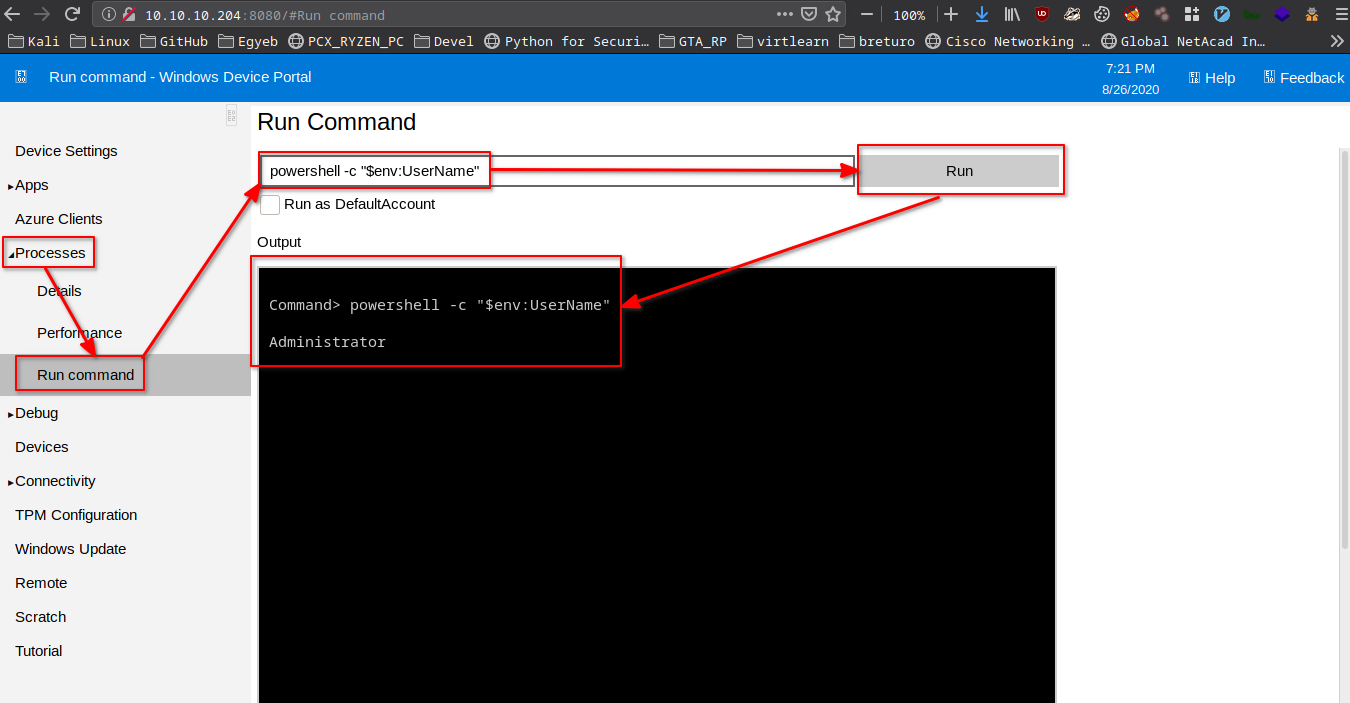The height and width of the screenshot is (703, 1350).
Task: Expand the Connectivity section
Action: coord(10,482)
